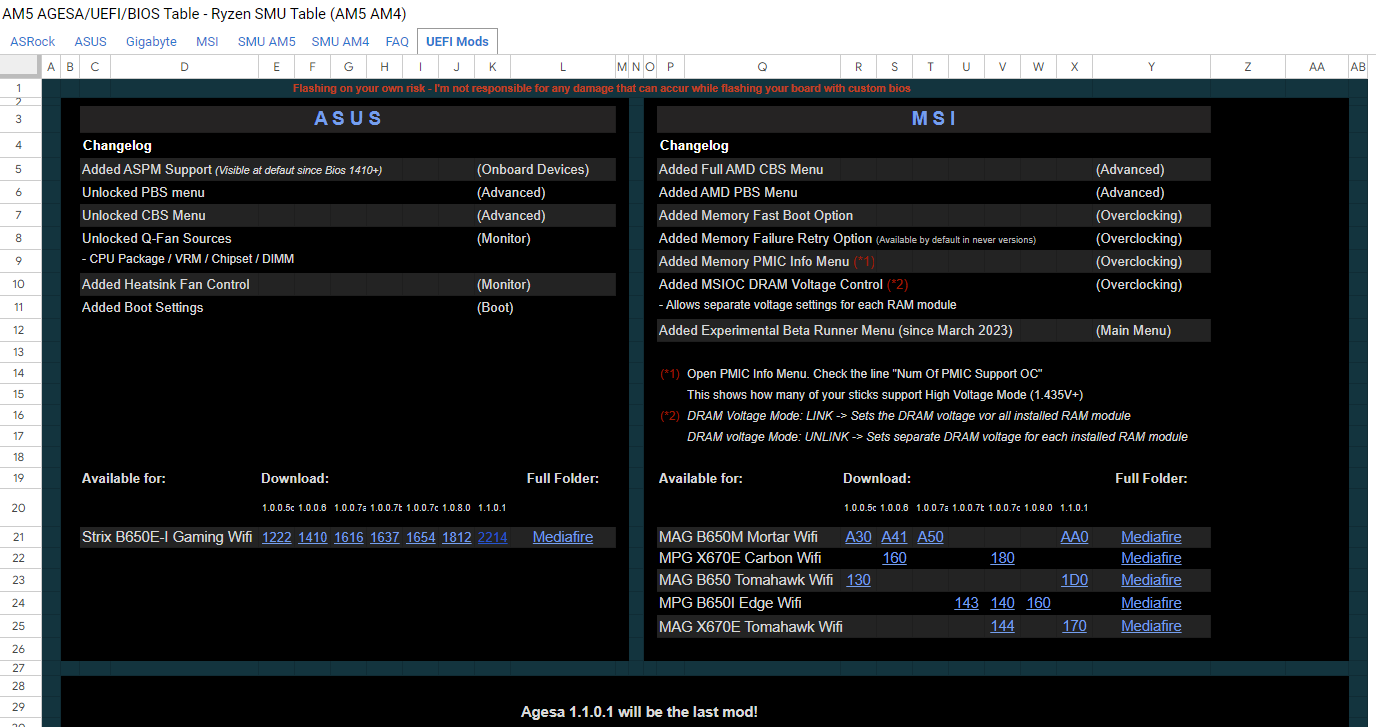Click the 'M S I' section heading
The height and width of the screenshot is (727, 1376).
point(934,119)
